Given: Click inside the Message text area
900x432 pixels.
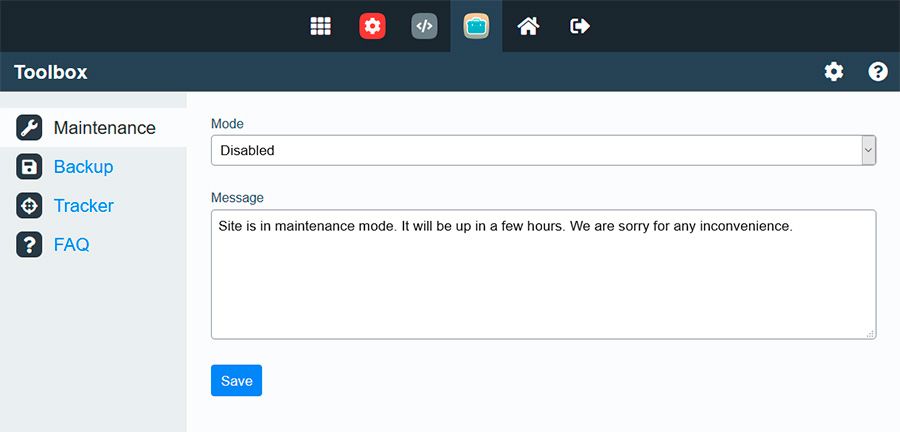Looking at the screenshot, I should pos(543,280).
